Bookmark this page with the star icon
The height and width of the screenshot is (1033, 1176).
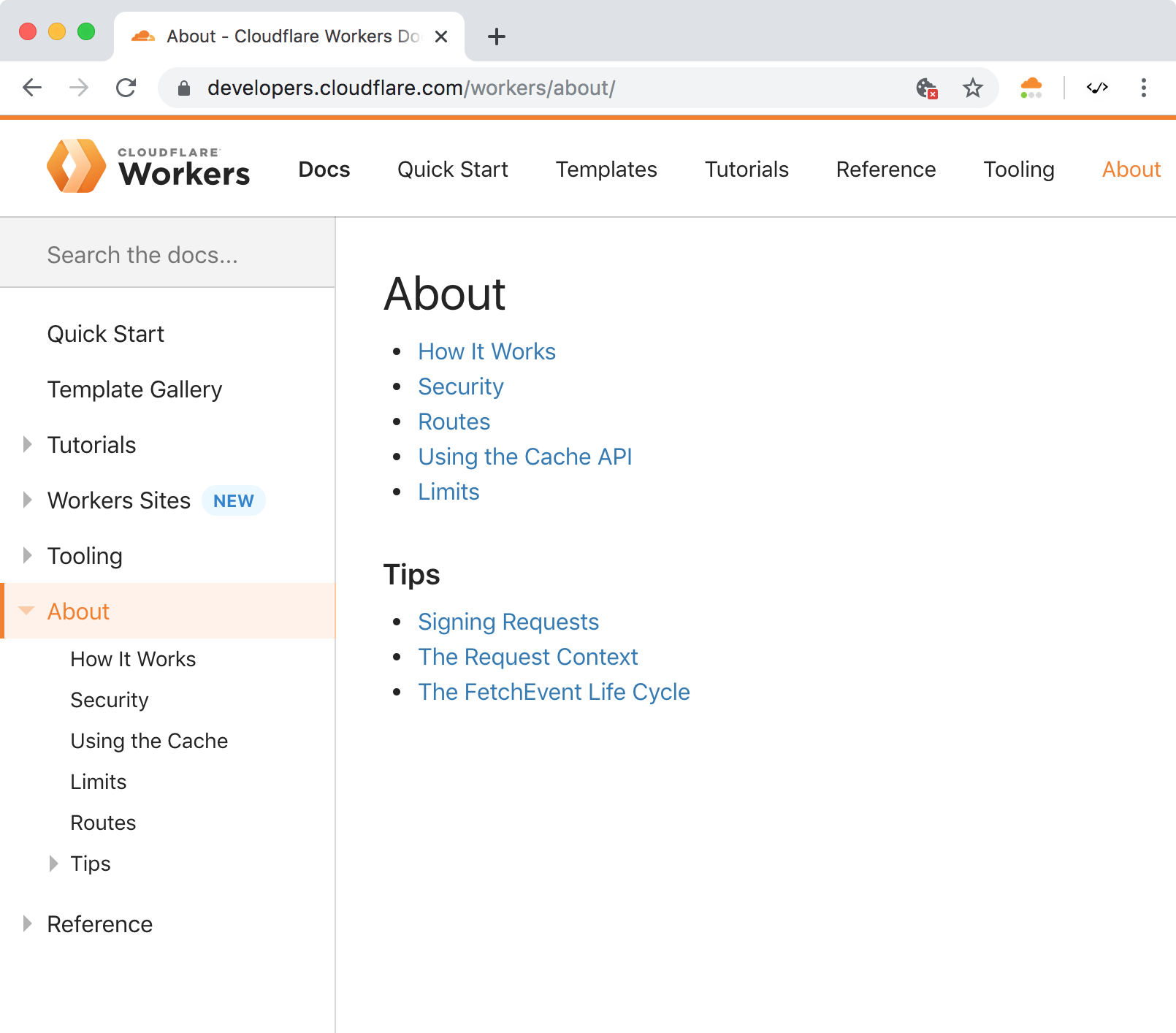[972, 88]
